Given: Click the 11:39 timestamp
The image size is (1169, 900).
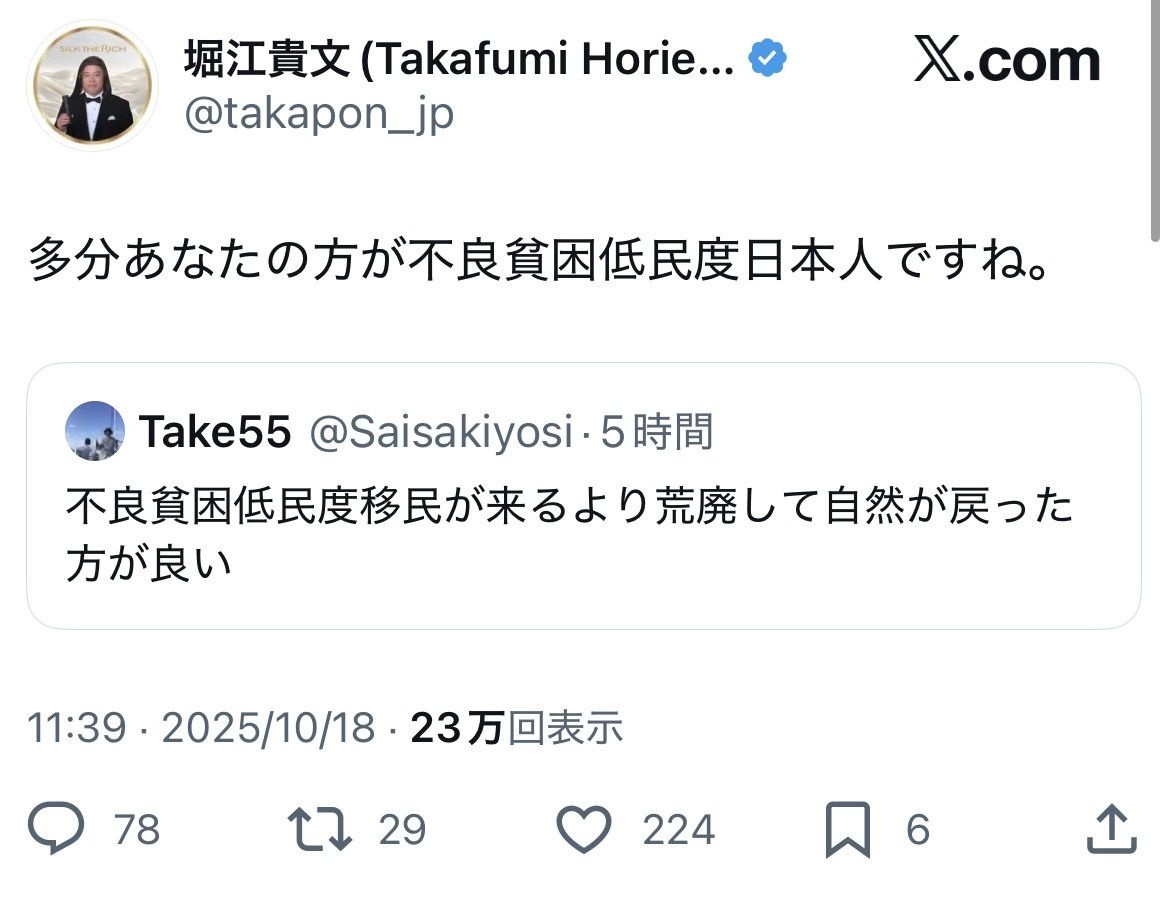Looking at the screenshot, I should pyautogui.click(x=76, y=728).
